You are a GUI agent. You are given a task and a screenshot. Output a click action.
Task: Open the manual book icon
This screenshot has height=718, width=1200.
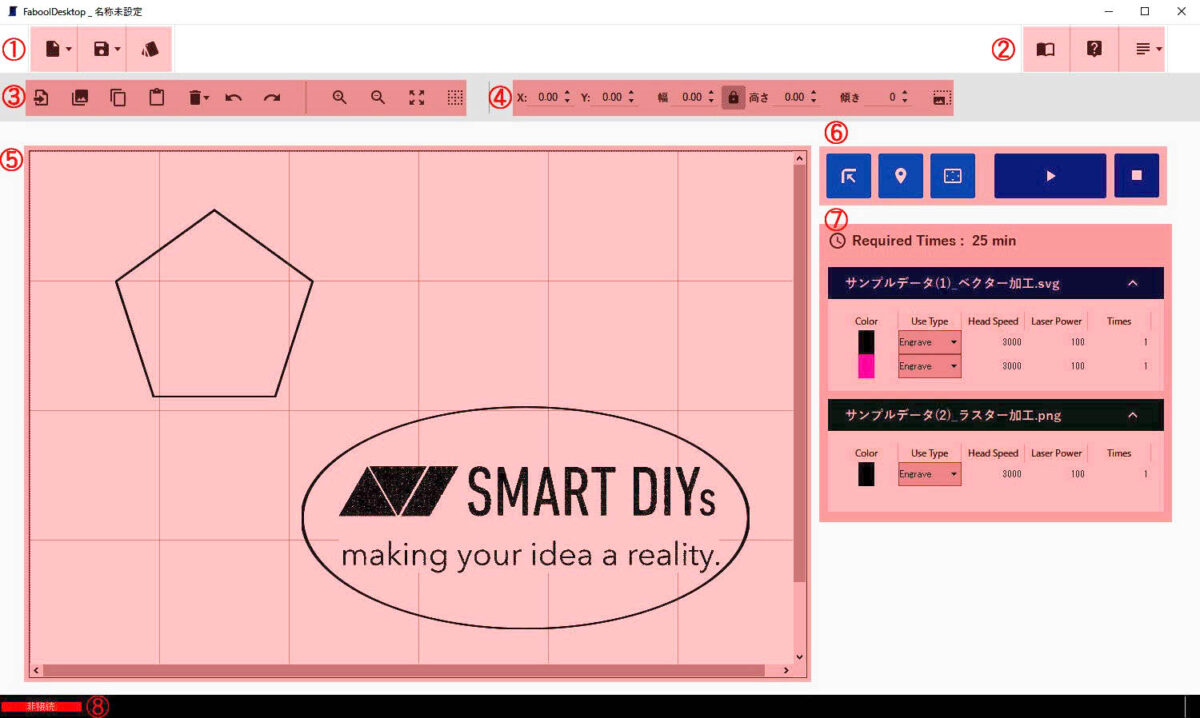(x=1045, y=49)
